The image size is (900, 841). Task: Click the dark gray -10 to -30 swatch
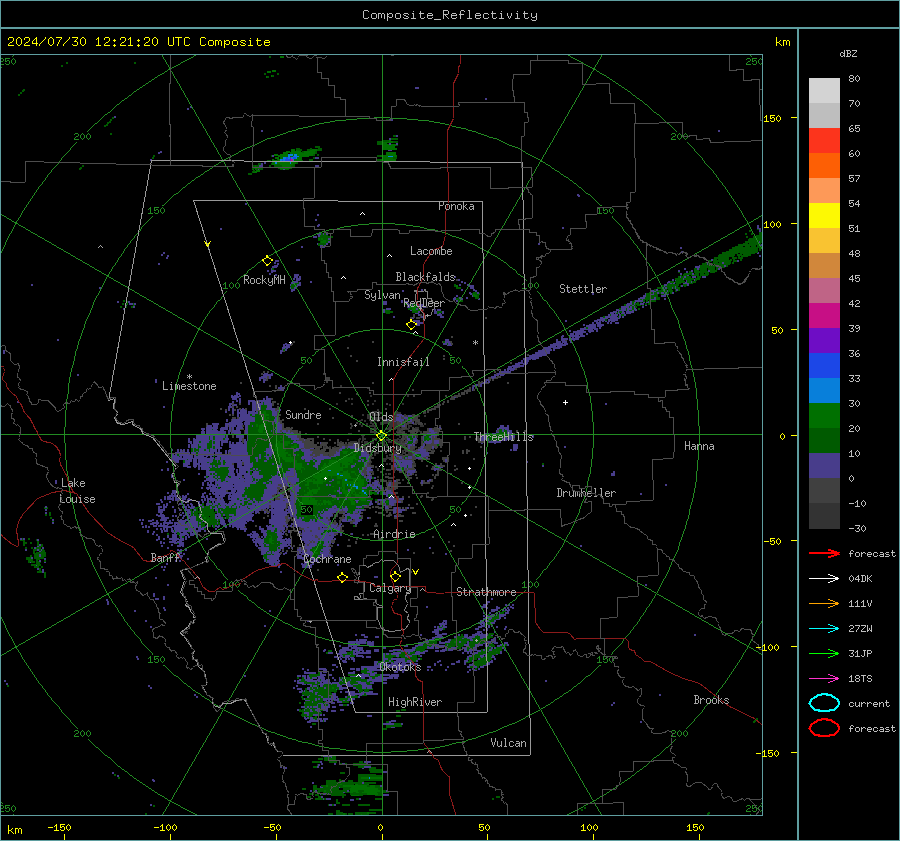click(x=824, y=516)
